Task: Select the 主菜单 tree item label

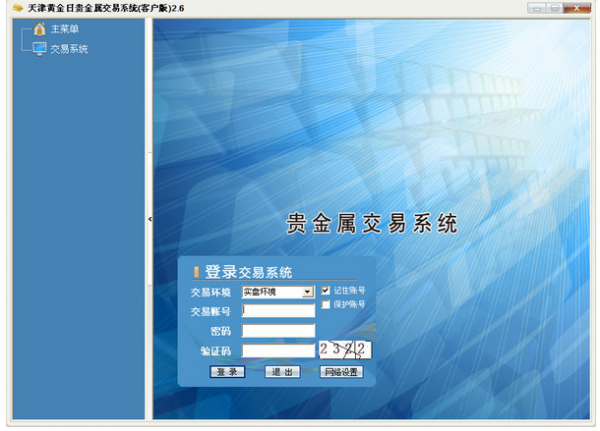Action: [65, 29]
